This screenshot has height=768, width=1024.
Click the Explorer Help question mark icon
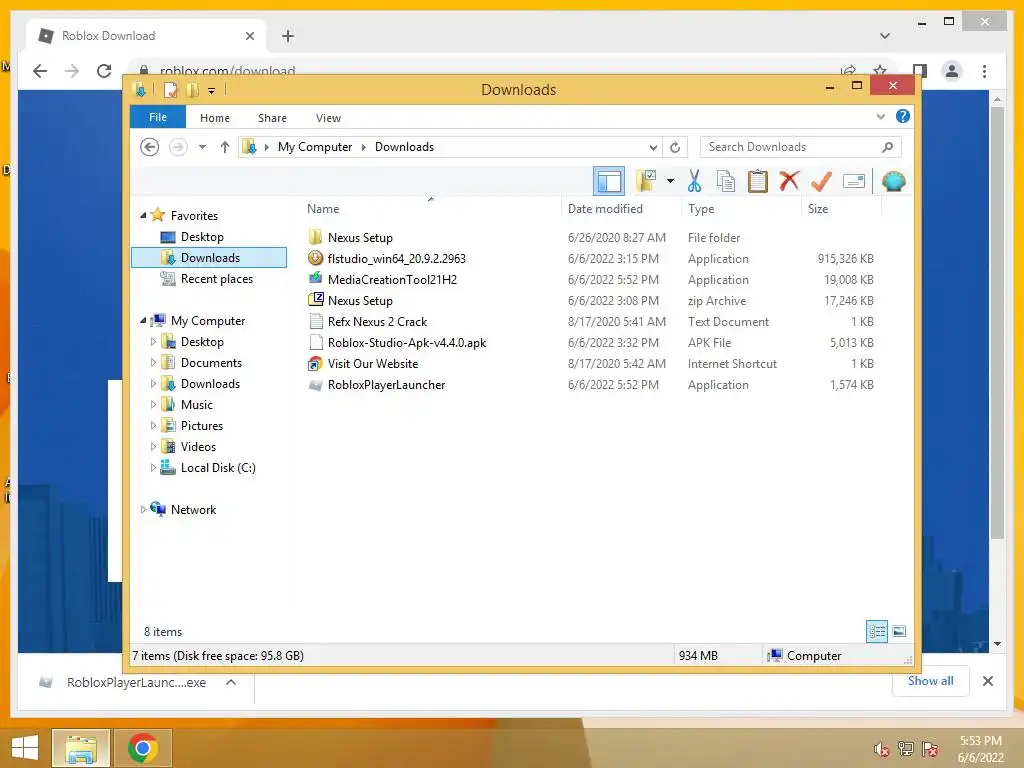click(903, 116)
